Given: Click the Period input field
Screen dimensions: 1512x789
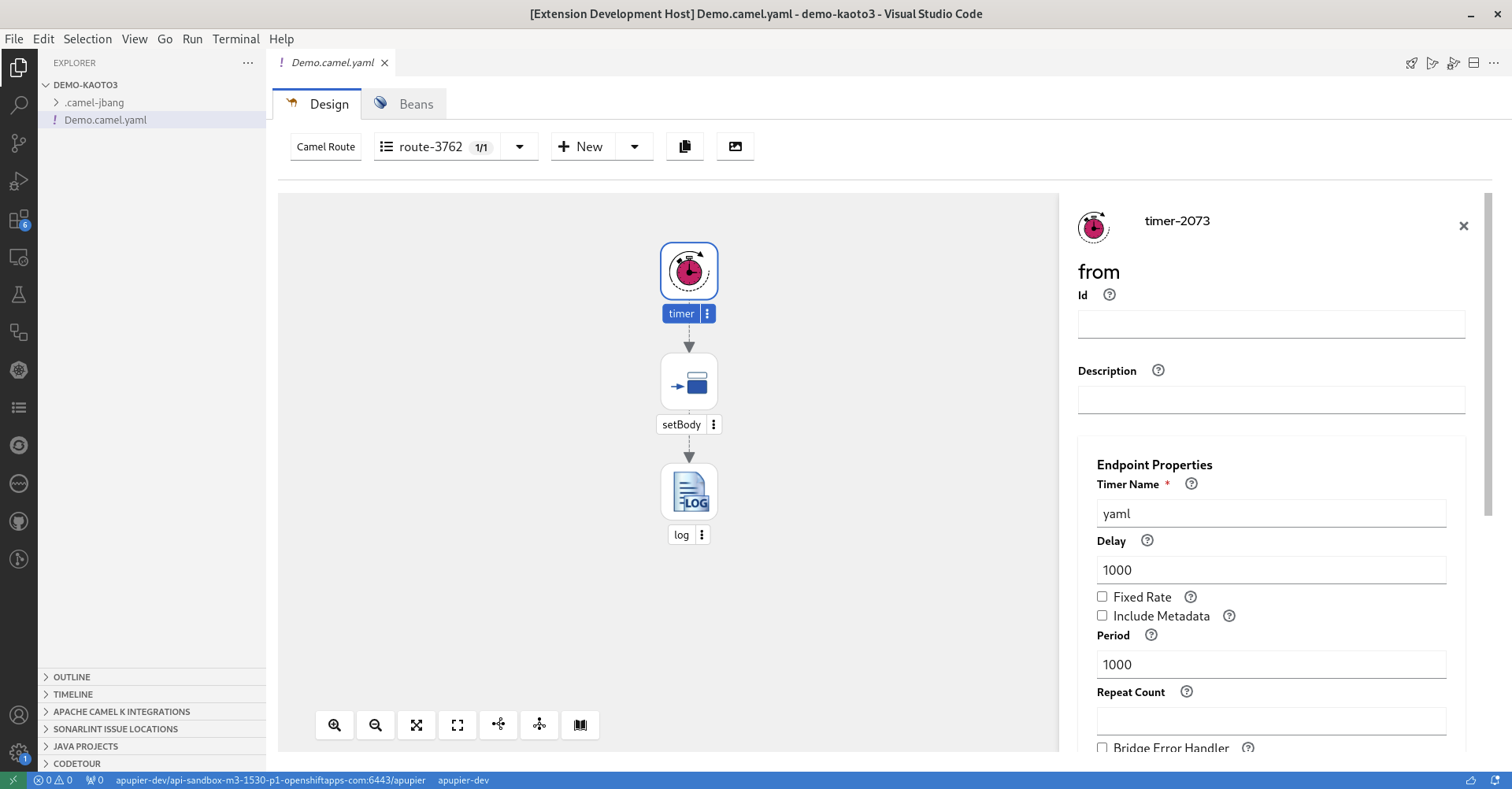Looking at the screenshot, I should click(1272, 665).
